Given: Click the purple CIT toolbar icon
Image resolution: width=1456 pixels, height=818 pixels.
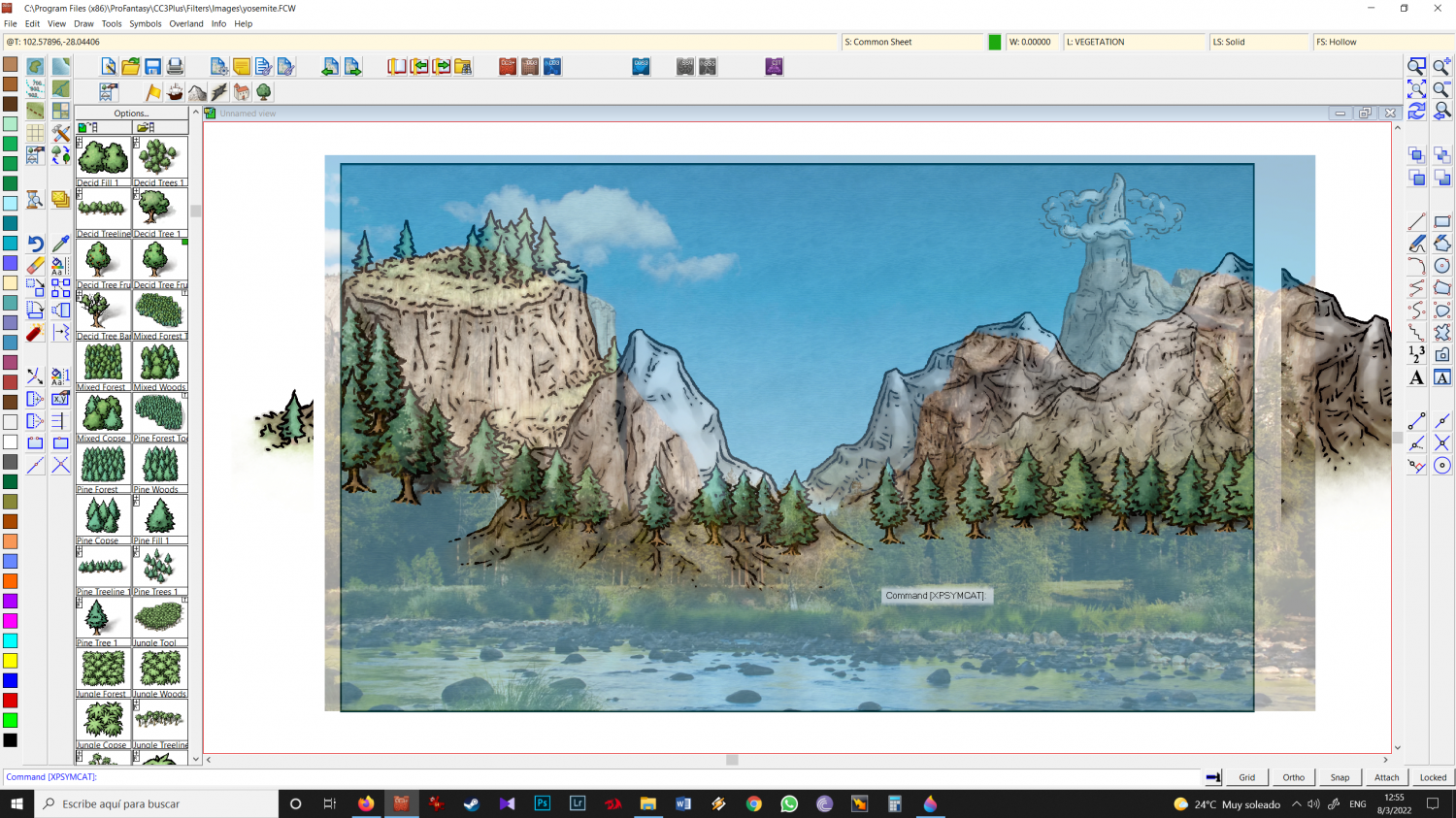Looking at the screenshot, I should coord(774,66).
